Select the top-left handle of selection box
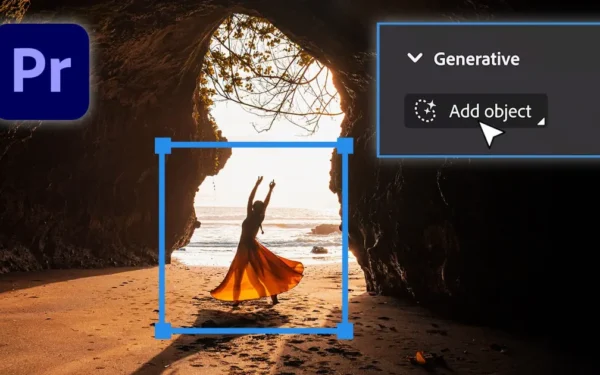The width and height of the screenshot is (600, 375). (x=163, y=146)
